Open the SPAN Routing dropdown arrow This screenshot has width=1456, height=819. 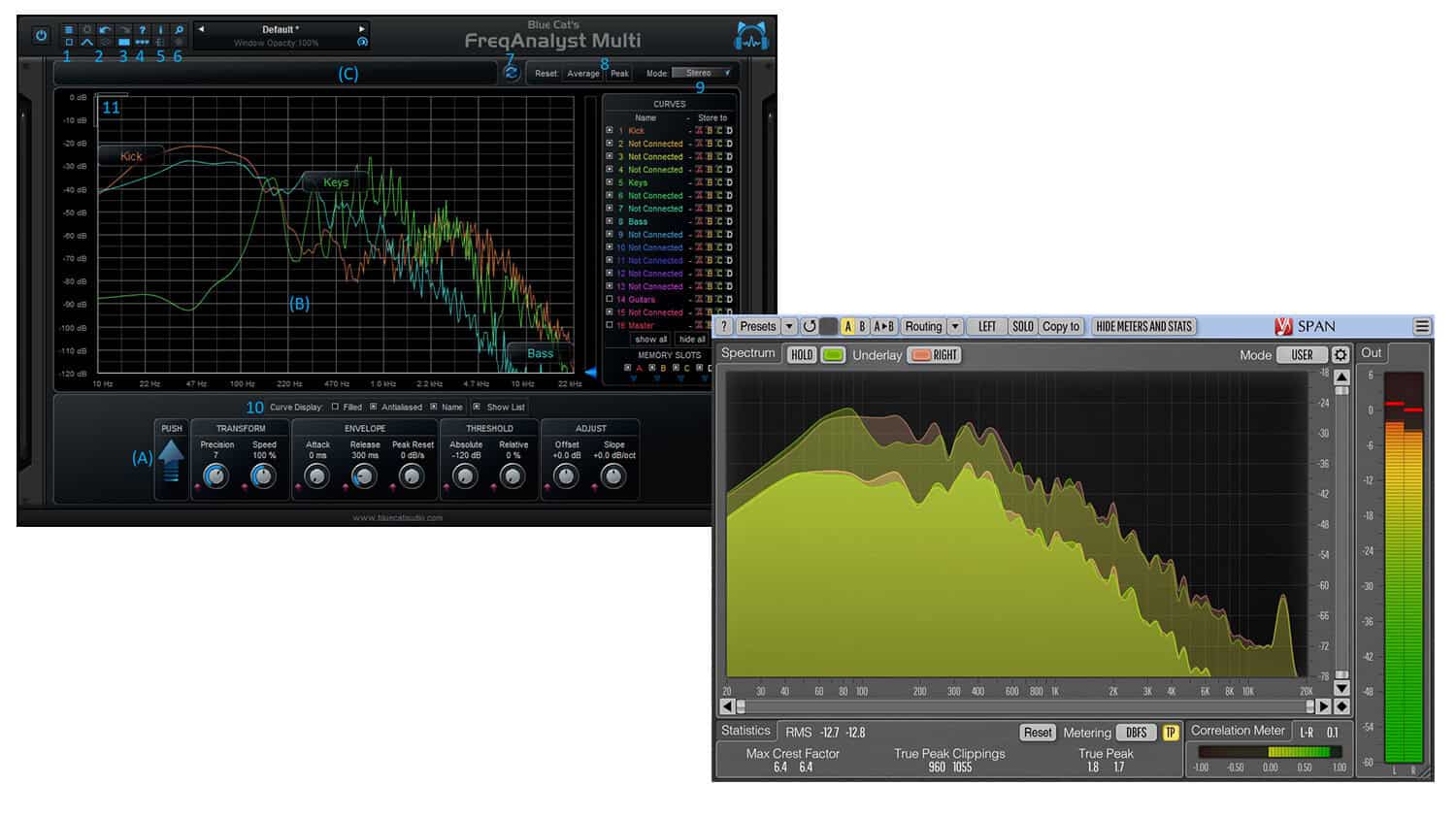pos(955,326)
